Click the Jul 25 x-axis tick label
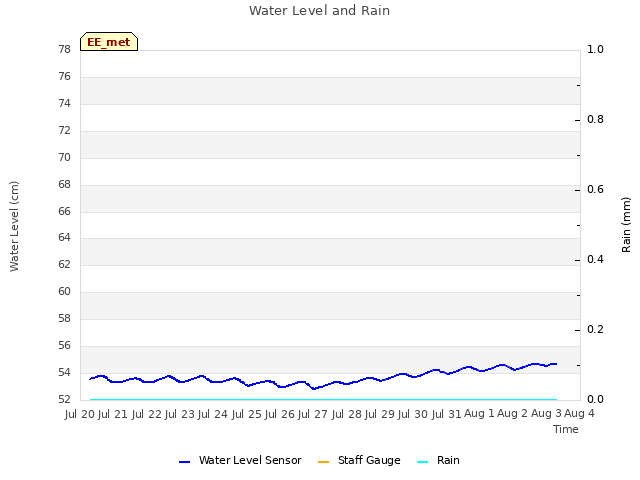Image resolution: width=640 pixels, height=480 pixels. click(247, 414)
